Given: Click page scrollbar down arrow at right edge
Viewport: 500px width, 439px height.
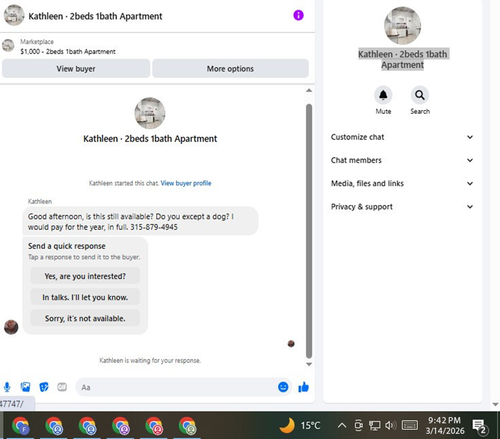Looking at the screenshot, I should [x=495, y=404].
